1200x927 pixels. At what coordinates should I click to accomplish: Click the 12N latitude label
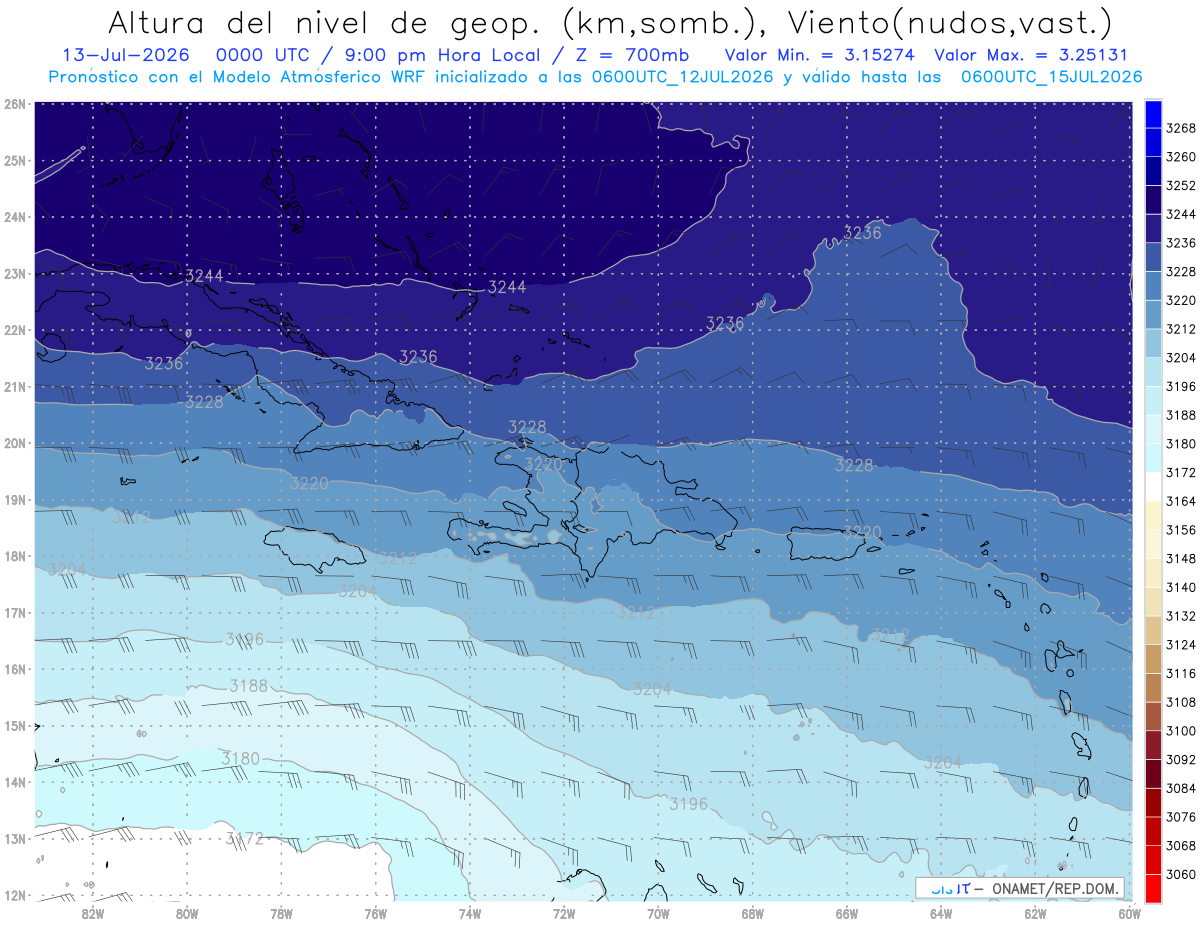pos(15,895)
